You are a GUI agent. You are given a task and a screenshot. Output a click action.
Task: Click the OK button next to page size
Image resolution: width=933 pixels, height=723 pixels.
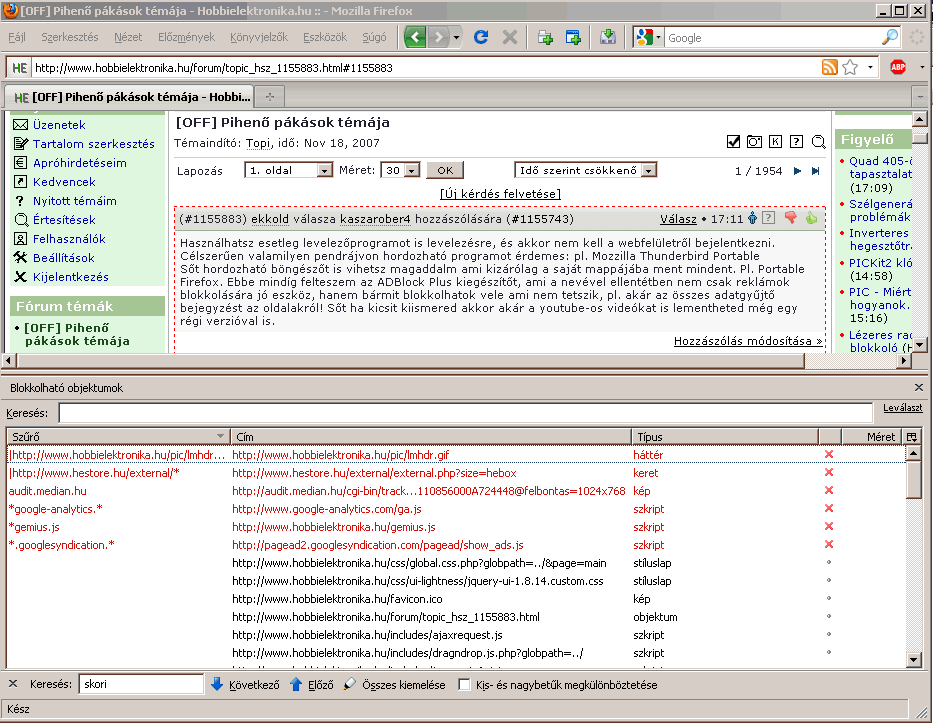pos(445,170)
